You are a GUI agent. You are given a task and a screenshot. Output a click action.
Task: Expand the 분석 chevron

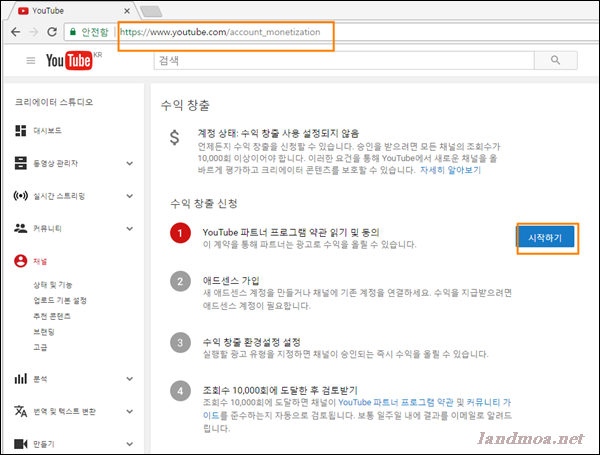click(130, 379)
